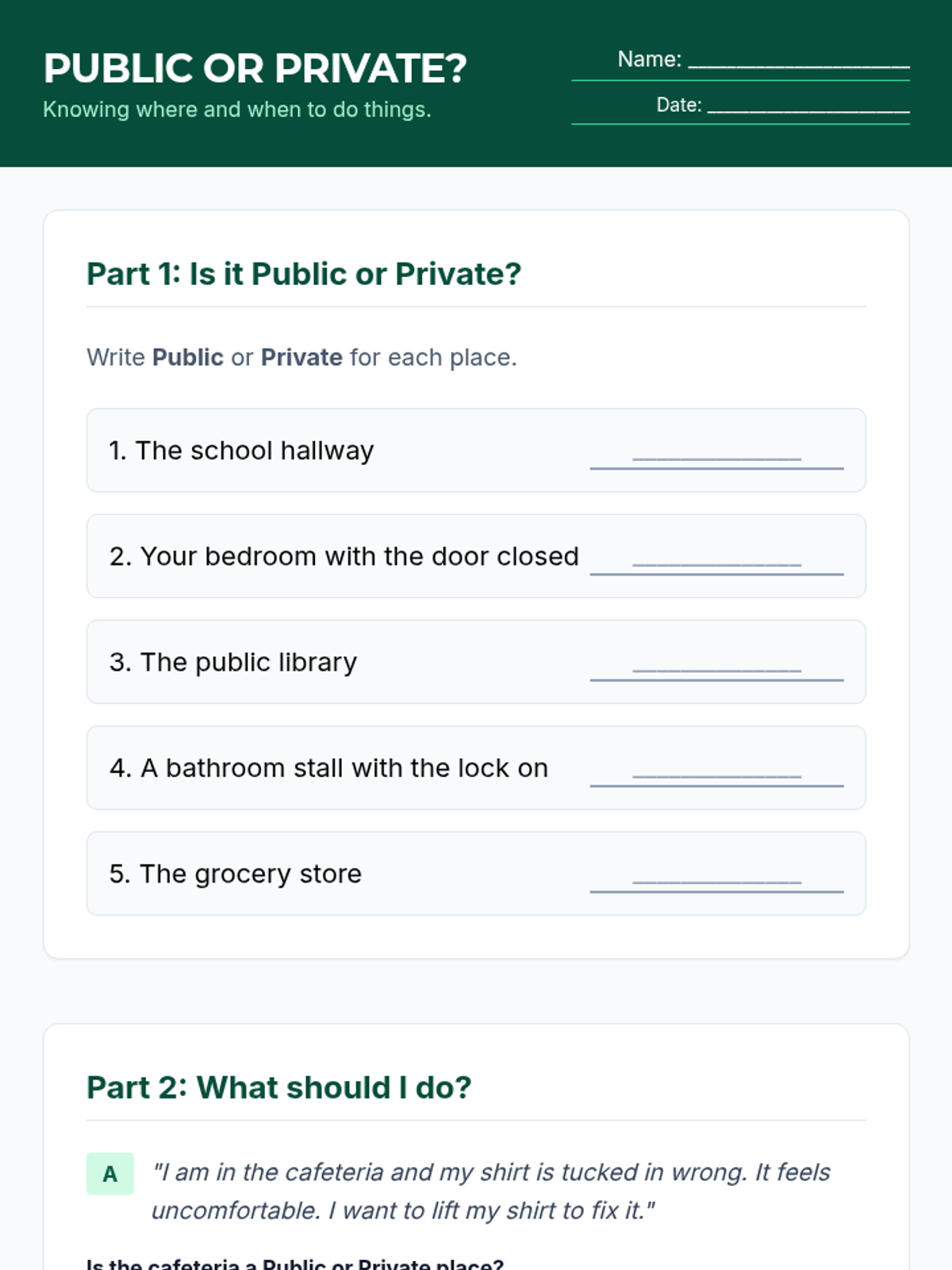Select the answer blank for grocery store
This screenshot has height=1270, width=952.
pyautogui.click(x=716, y=874)
